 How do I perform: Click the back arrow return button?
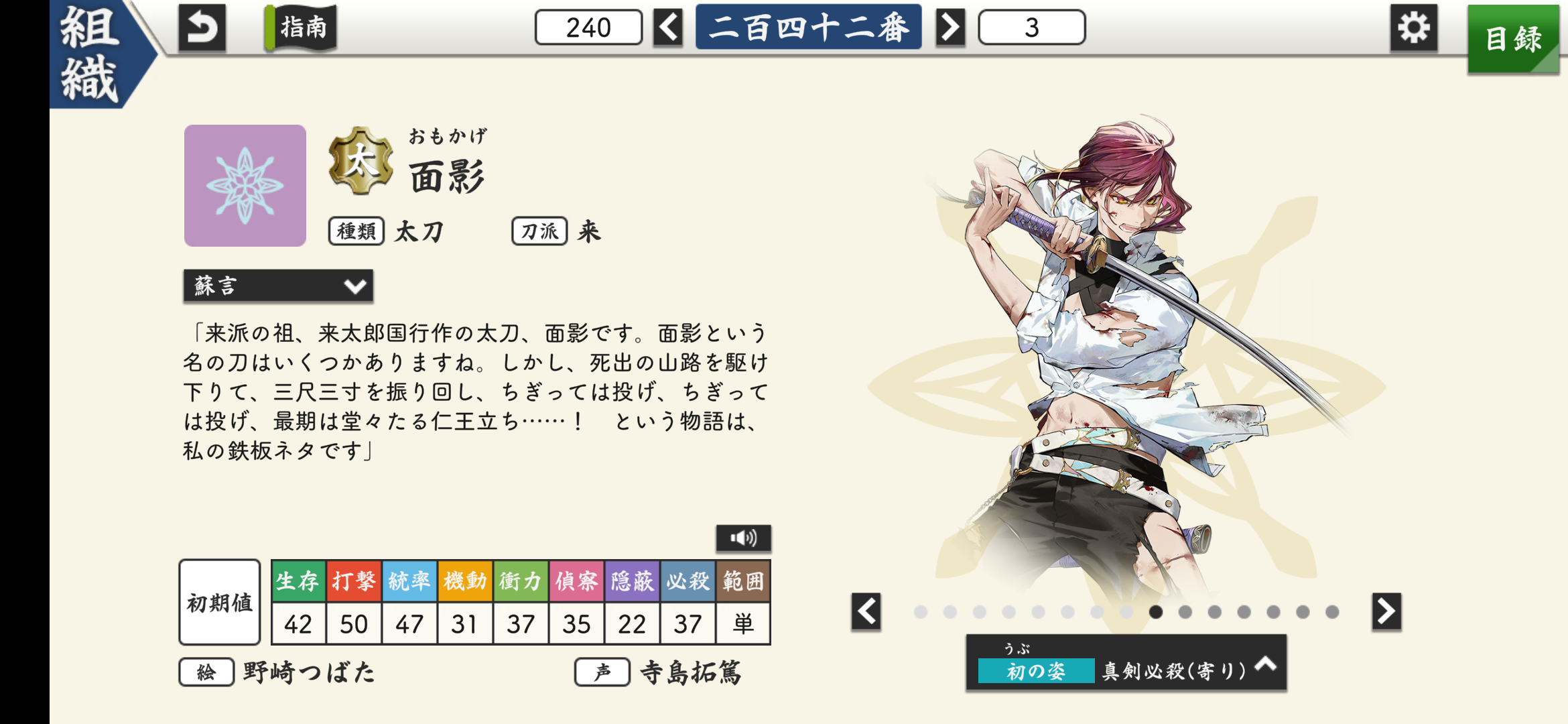tap(202, 27)
